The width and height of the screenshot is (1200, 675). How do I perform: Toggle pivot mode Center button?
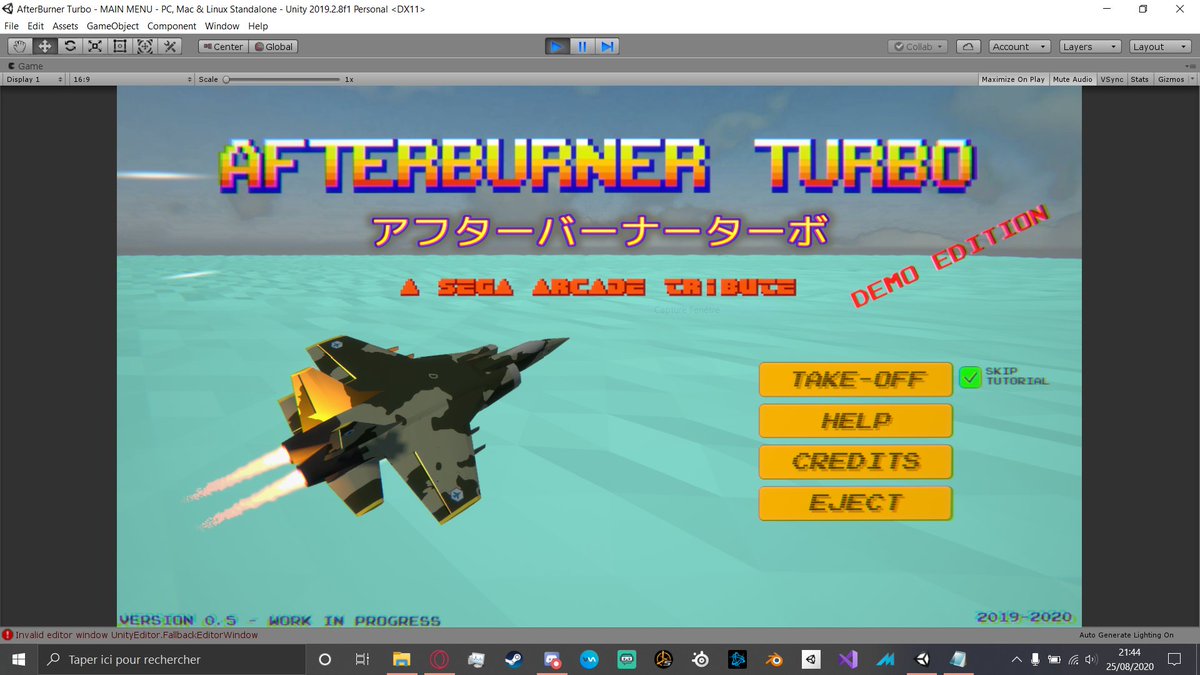coord(222,46)
